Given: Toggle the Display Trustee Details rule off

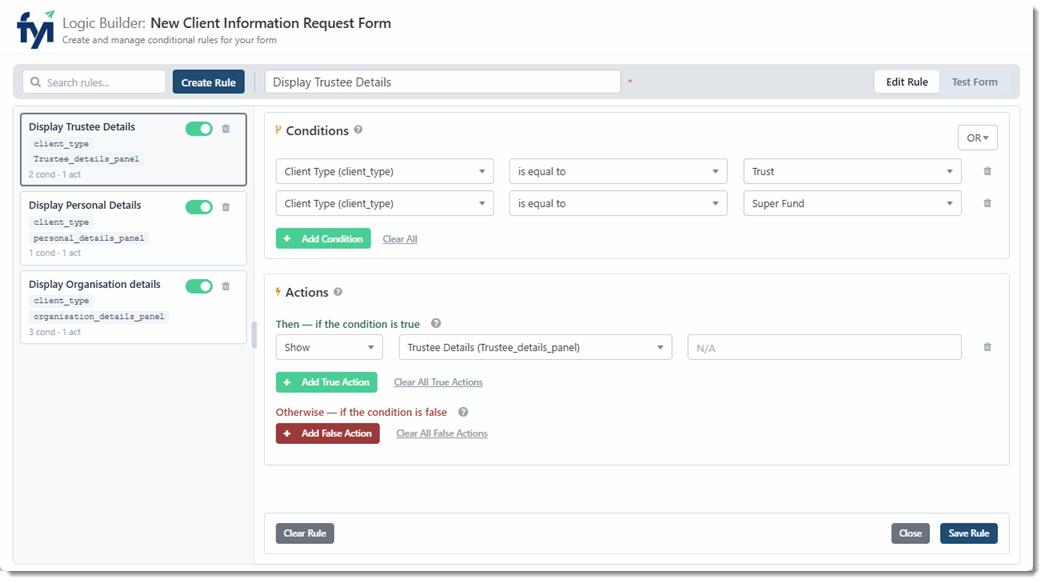Looking at the screenshot, I should pyautogui.click(x=199, y=129).
